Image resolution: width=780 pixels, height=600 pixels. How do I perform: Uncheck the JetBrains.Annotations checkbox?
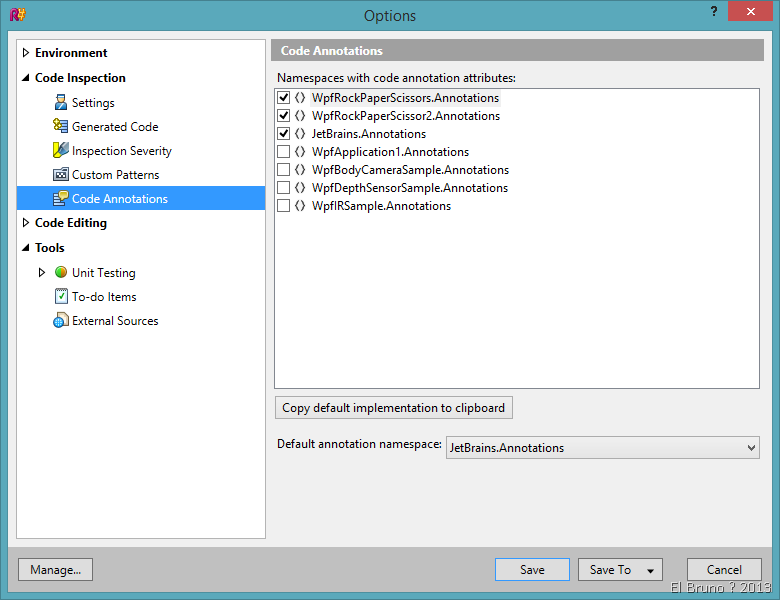coord(284,134)
